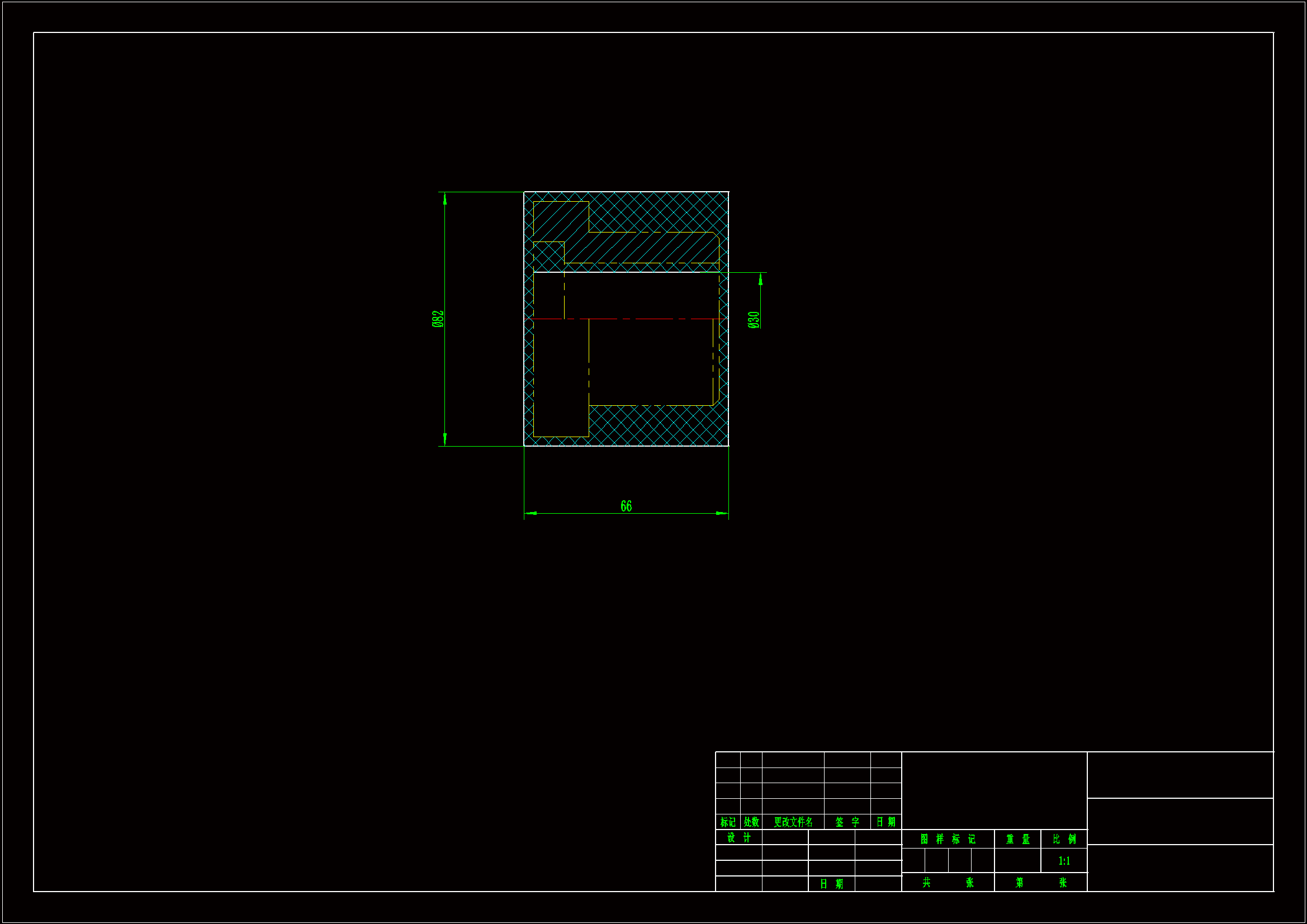Image resolution: width=1307 pixels, height=924 pixels.
Task: Select the Ø82 diameter dimension text
Action: (437, 319)
